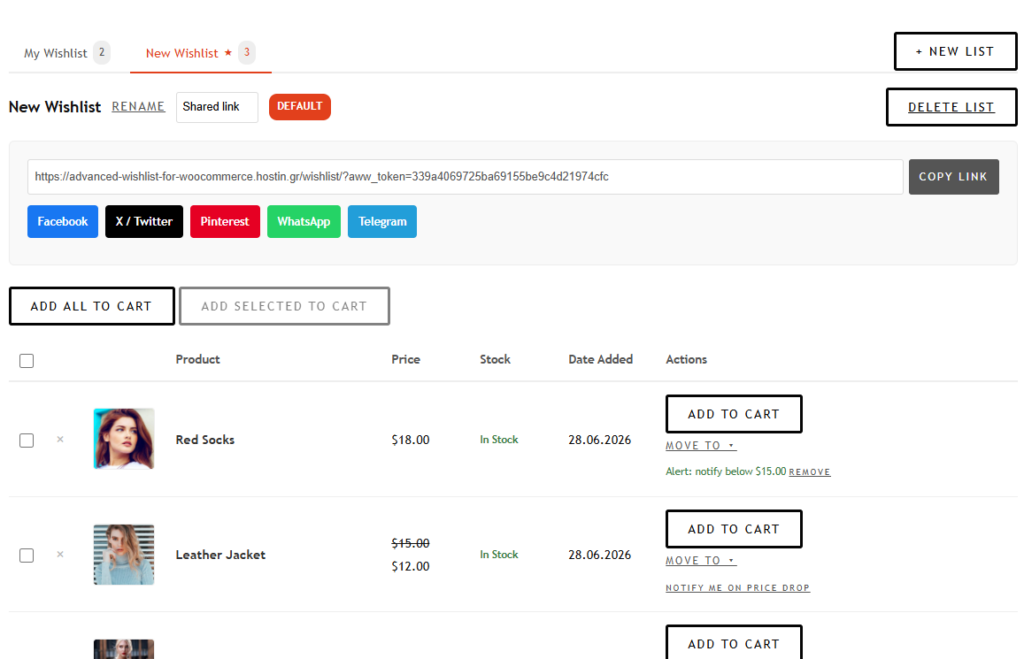Select the New Wishlist tab
Screen dimensions: 1024x659
pyautogui.click(x=200, y=53)
